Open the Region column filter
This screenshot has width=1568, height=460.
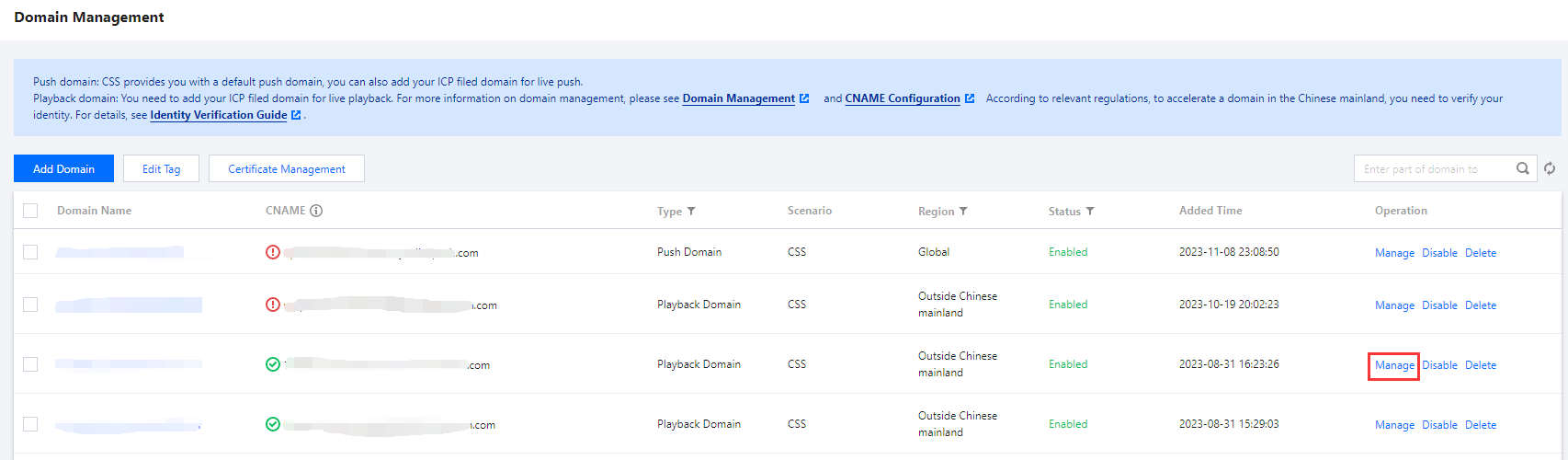click(963, 211)
